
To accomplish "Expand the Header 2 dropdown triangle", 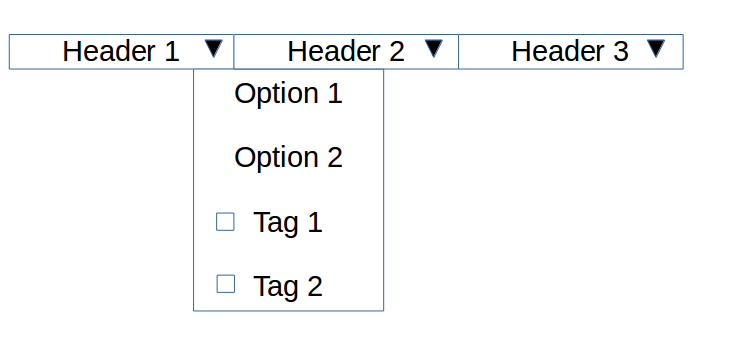I will [x=434, y=49].
